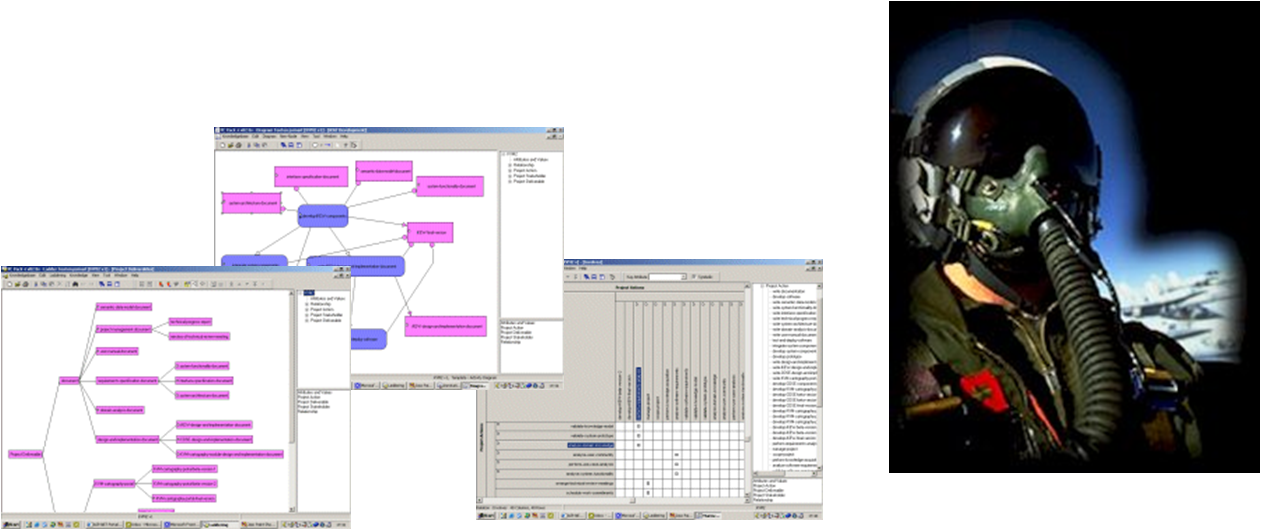Select 'interface specification document' node in diagram window
This screenshot has width=1261, height=530.
point(311,176)
